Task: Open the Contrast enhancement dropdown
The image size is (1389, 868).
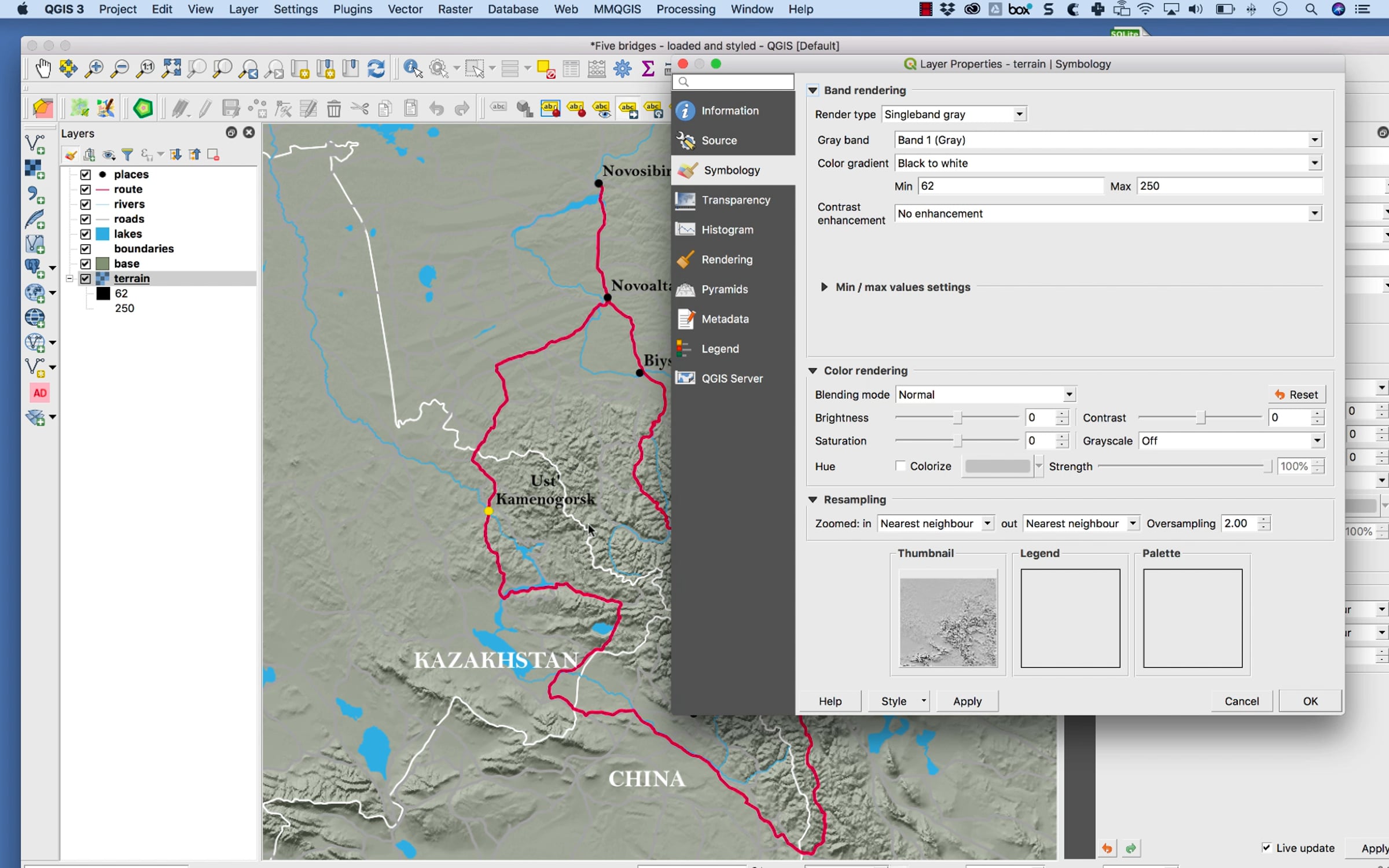Action: point(1108,214)
